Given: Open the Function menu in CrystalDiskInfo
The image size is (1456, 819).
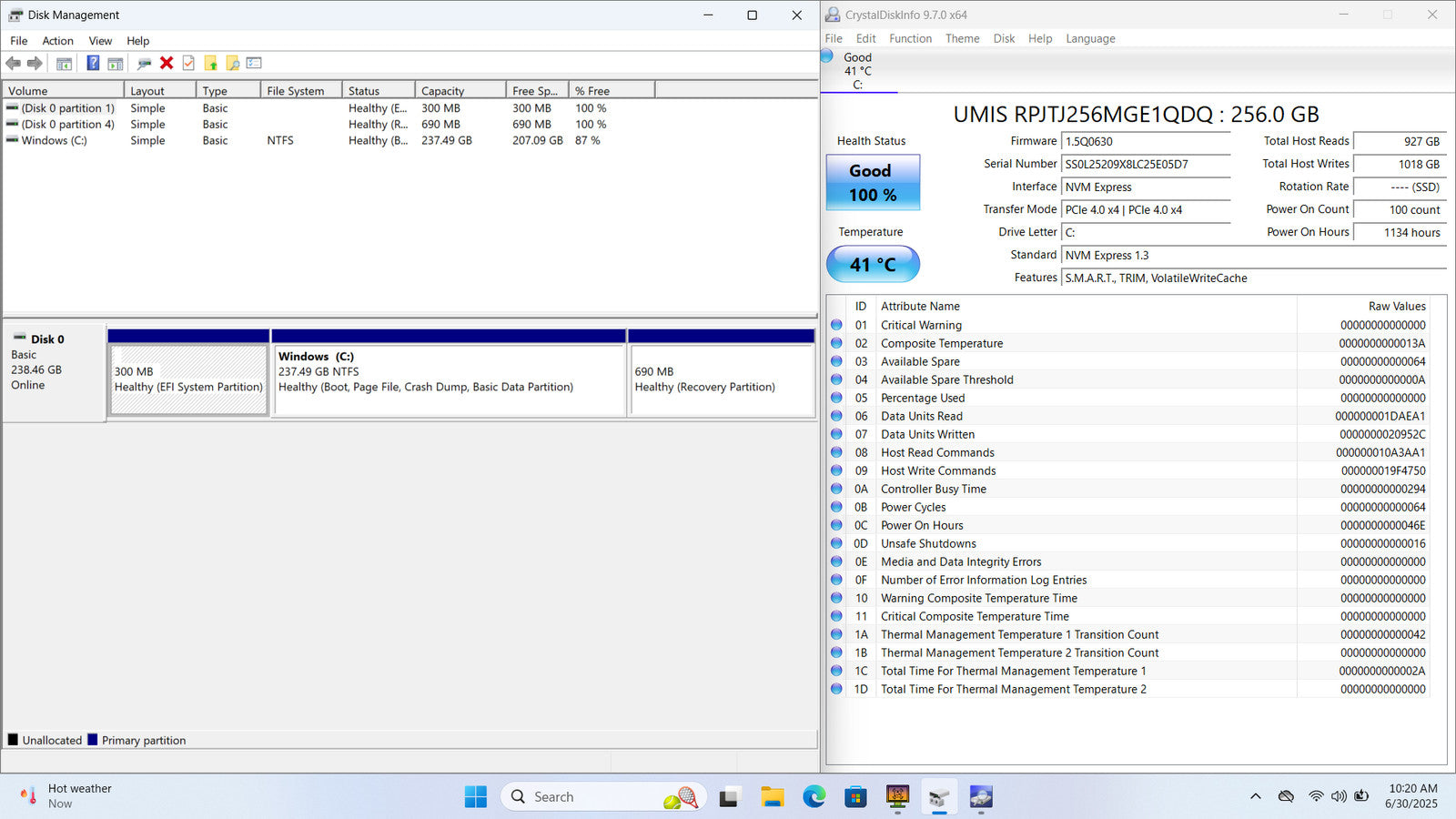Looking at the screenshot, I should point(910,38).
